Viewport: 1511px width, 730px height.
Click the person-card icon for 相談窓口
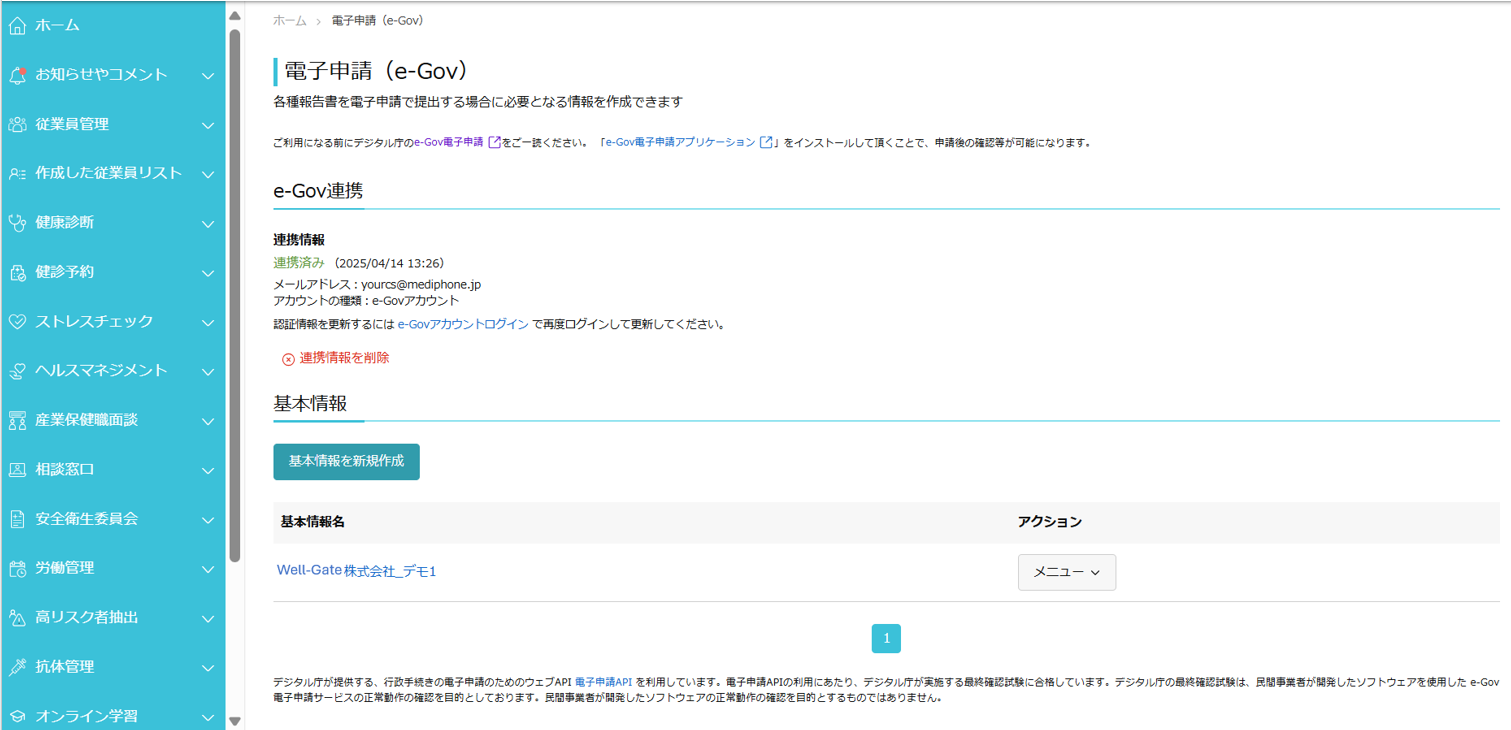(x=17, y=470)
